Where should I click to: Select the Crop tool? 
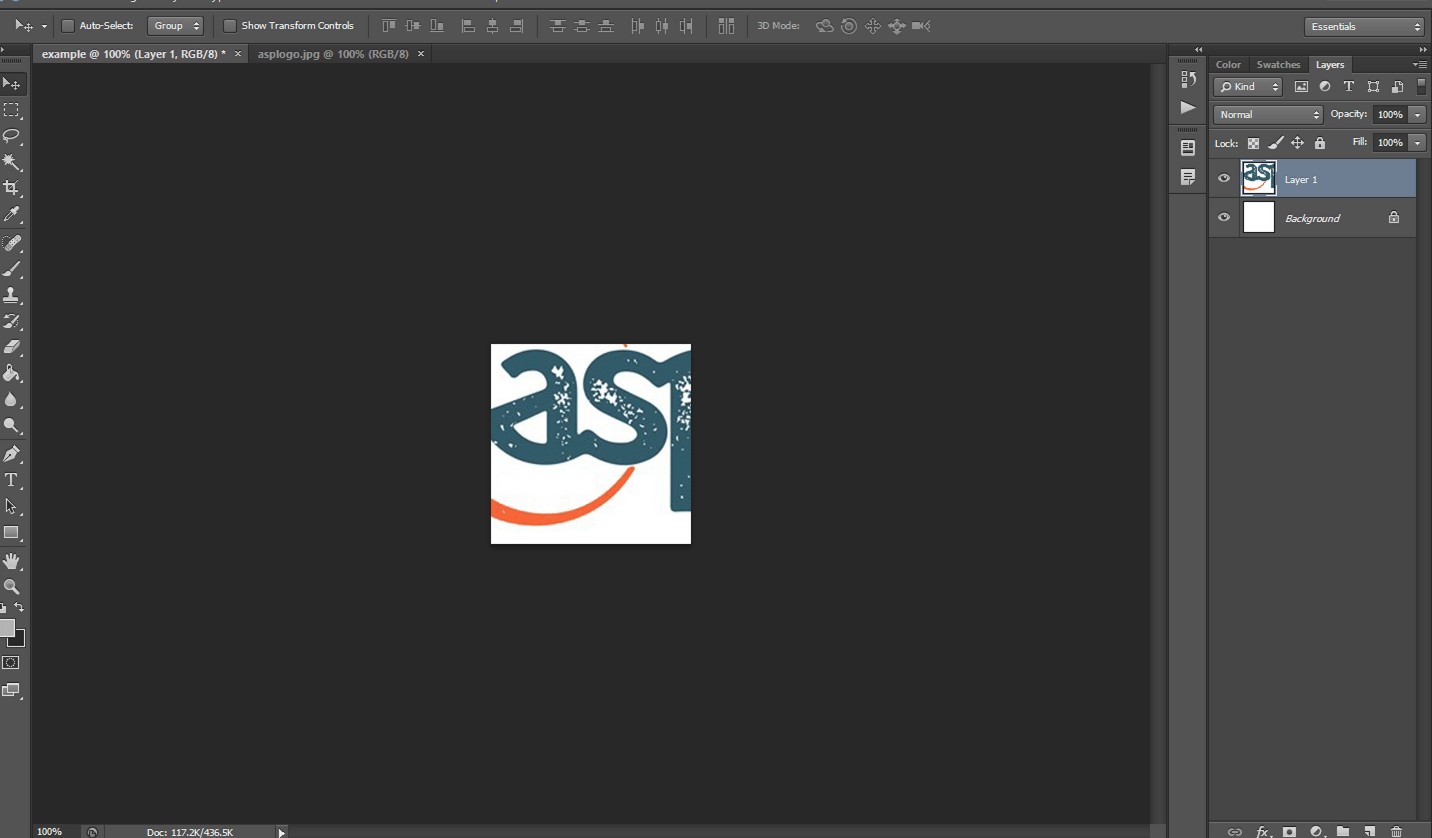tap(12, 188)
